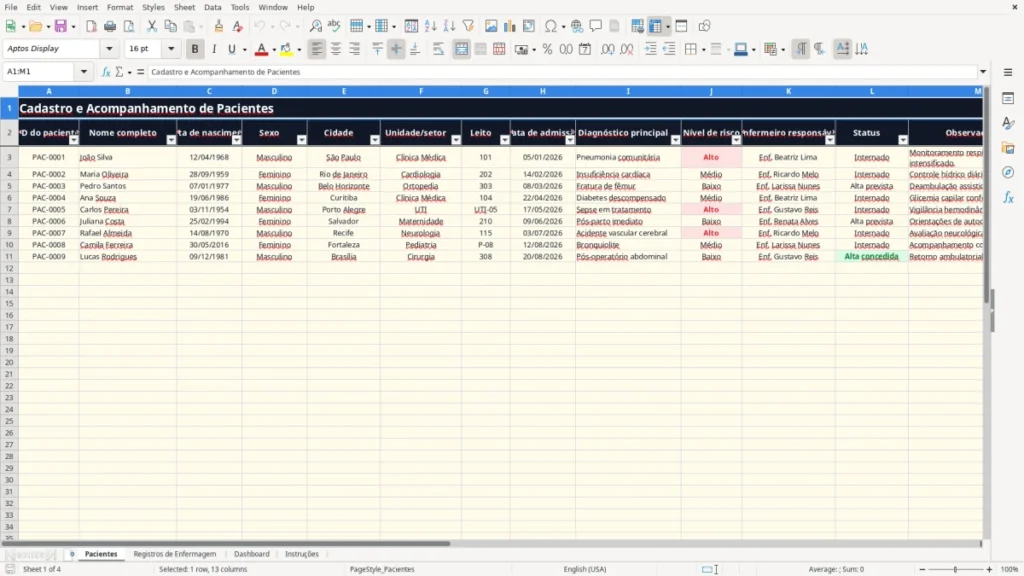Toggle underline formatting
Image resolution: width=1024 pixels, height=576 pixels.
(x=232, y=49)
